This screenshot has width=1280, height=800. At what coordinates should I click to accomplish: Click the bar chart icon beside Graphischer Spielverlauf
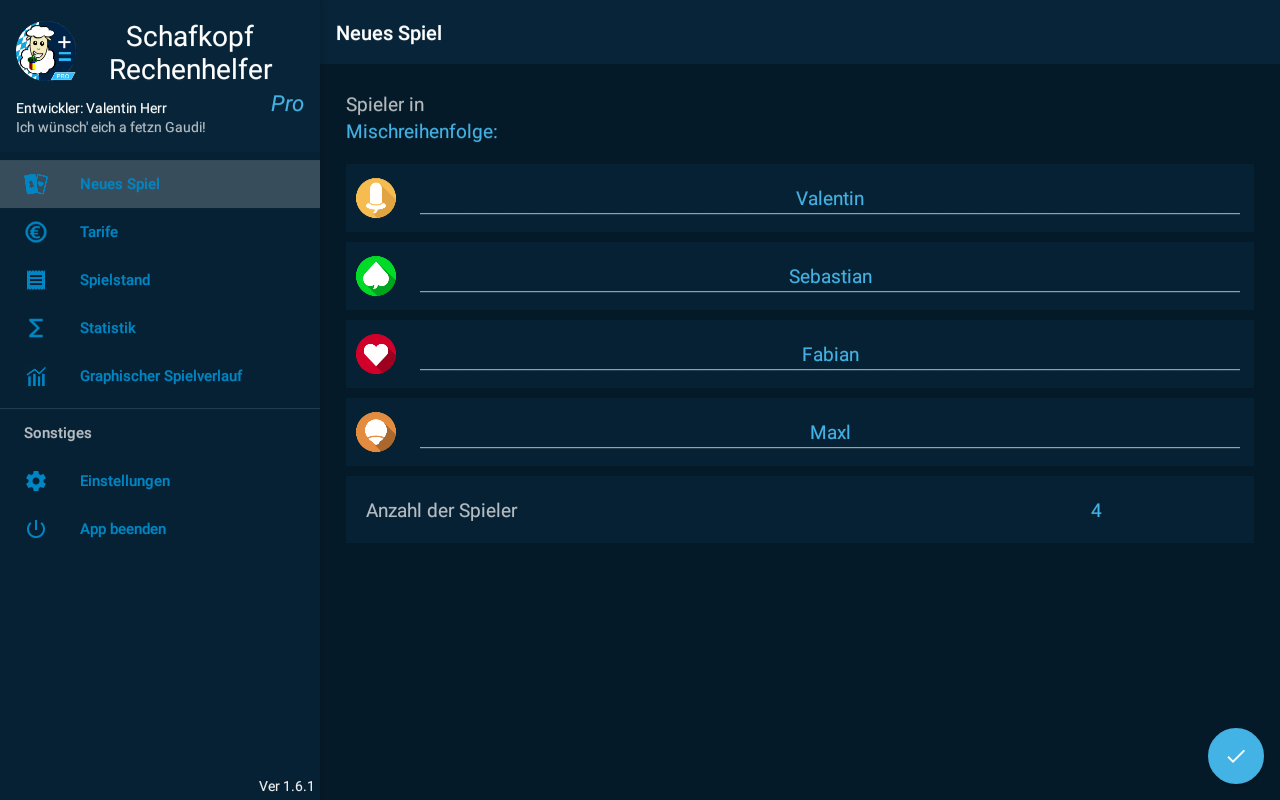[x=36, y=376]
